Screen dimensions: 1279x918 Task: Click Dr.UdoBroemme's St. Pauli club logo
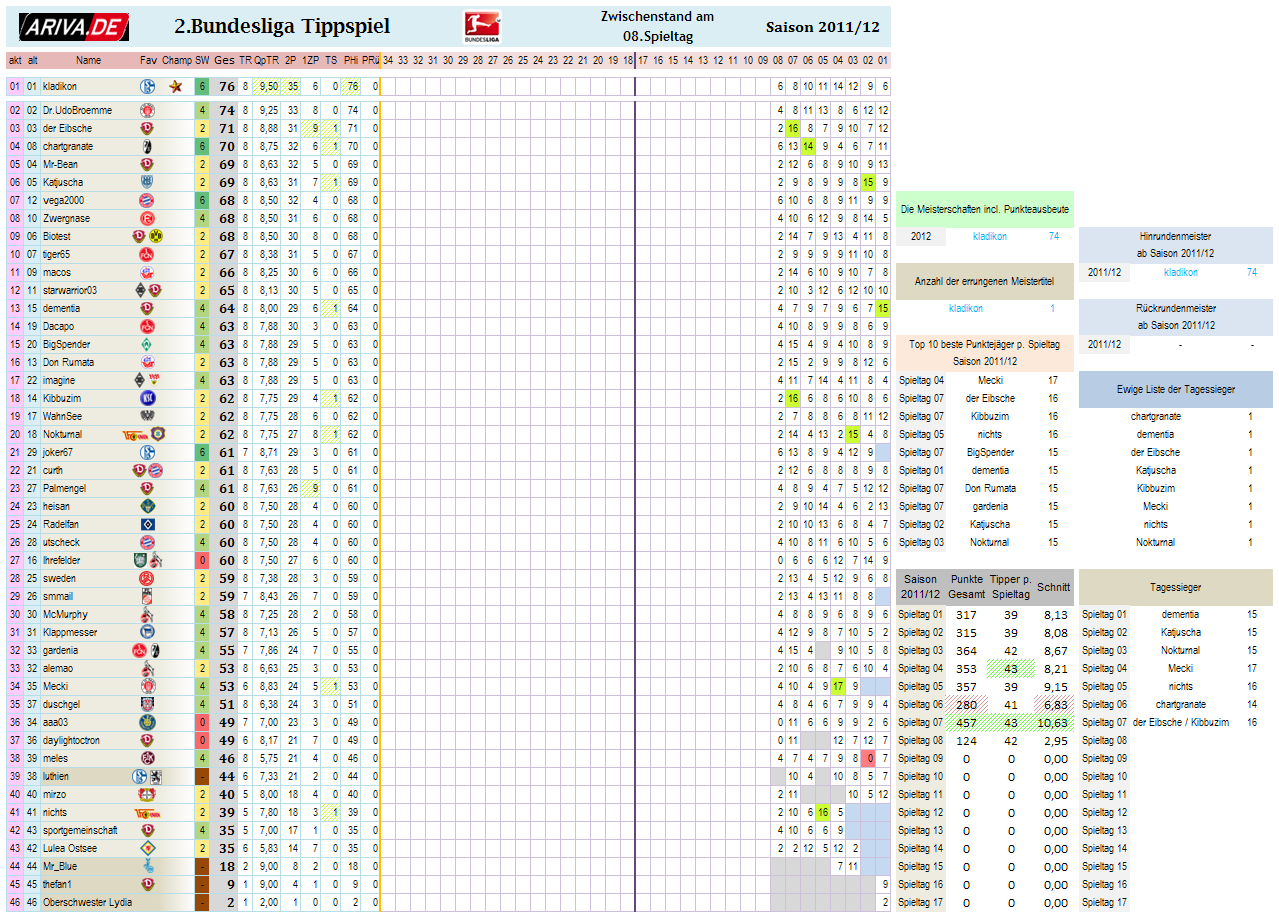tap(147, 111)
